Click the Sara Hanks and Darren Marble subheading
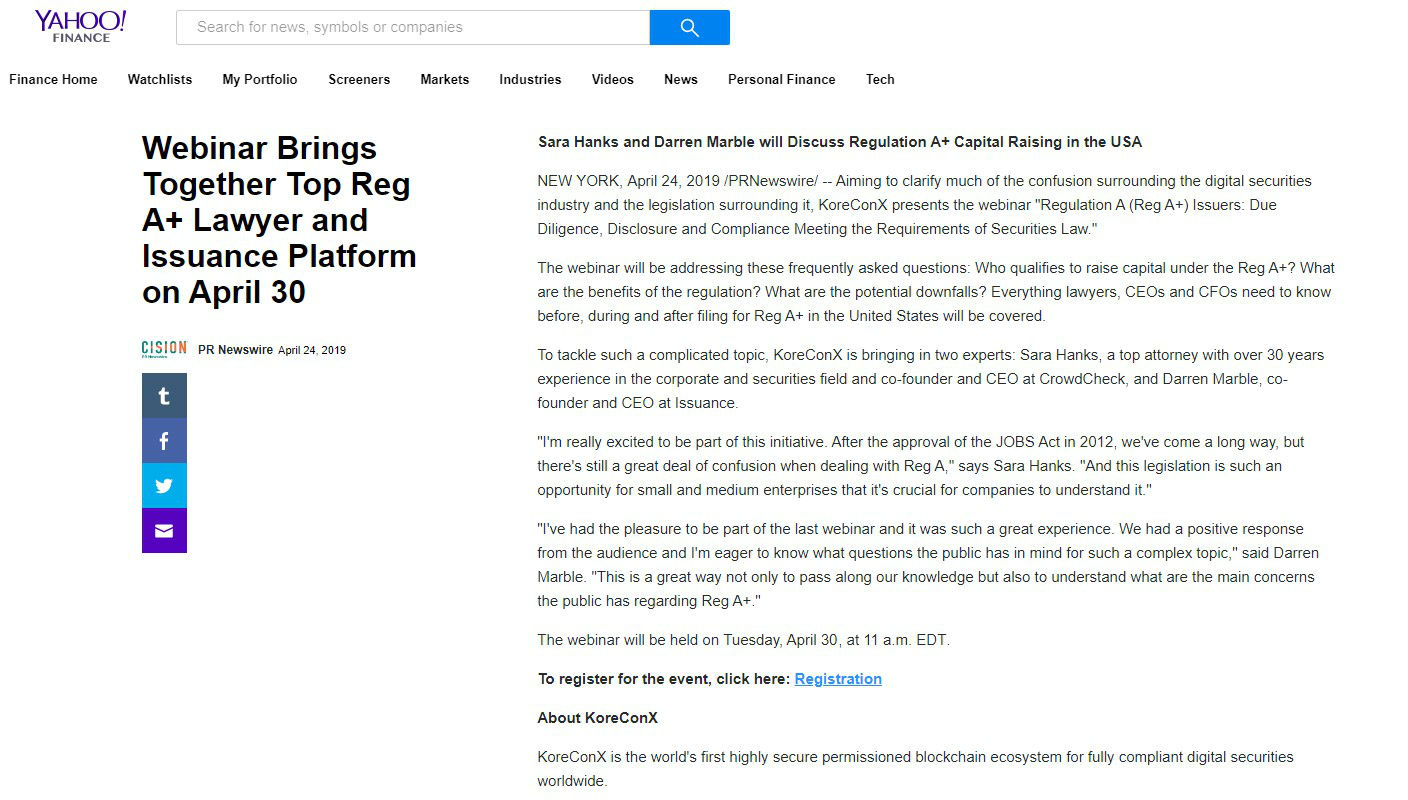This screenshot has height=800, width=1408. pyautogui.click(x=840, y=142)
